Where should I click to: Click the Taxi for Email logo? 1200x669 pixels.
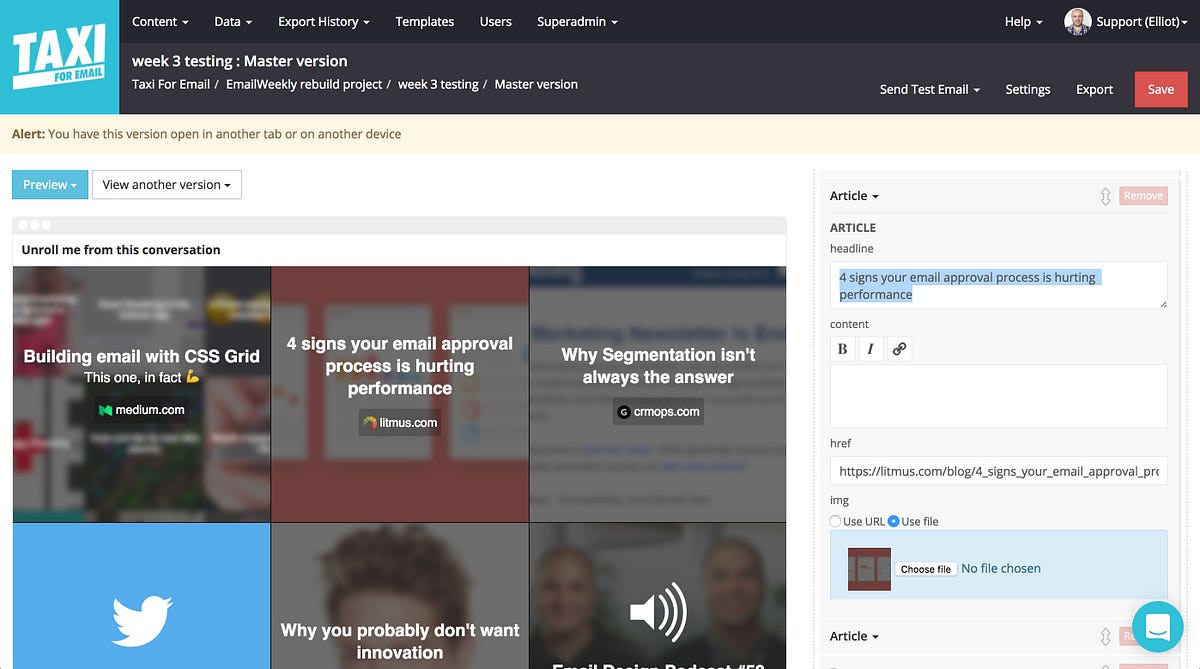coord(59,57)
